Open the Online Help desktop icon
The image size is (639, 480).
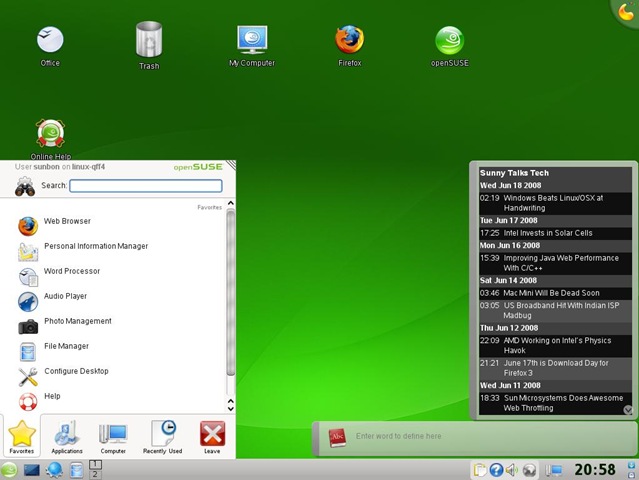50,135
